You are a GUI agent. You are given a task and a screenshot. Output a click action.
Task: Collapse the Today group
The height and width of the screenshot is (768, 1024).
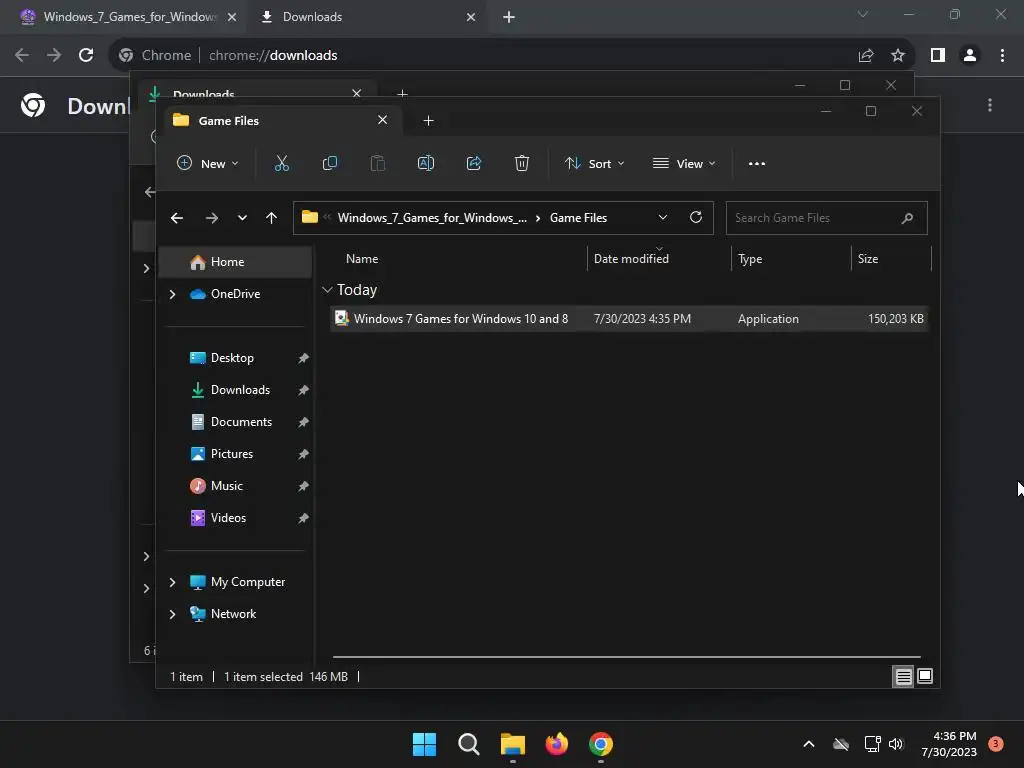[x=327, y=289]
